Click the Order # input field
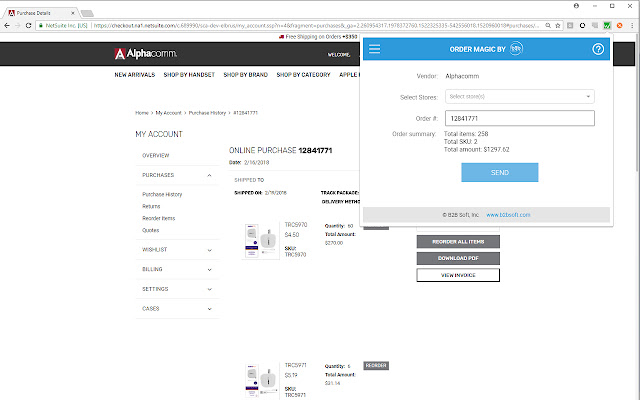 (x=520, y=118)
